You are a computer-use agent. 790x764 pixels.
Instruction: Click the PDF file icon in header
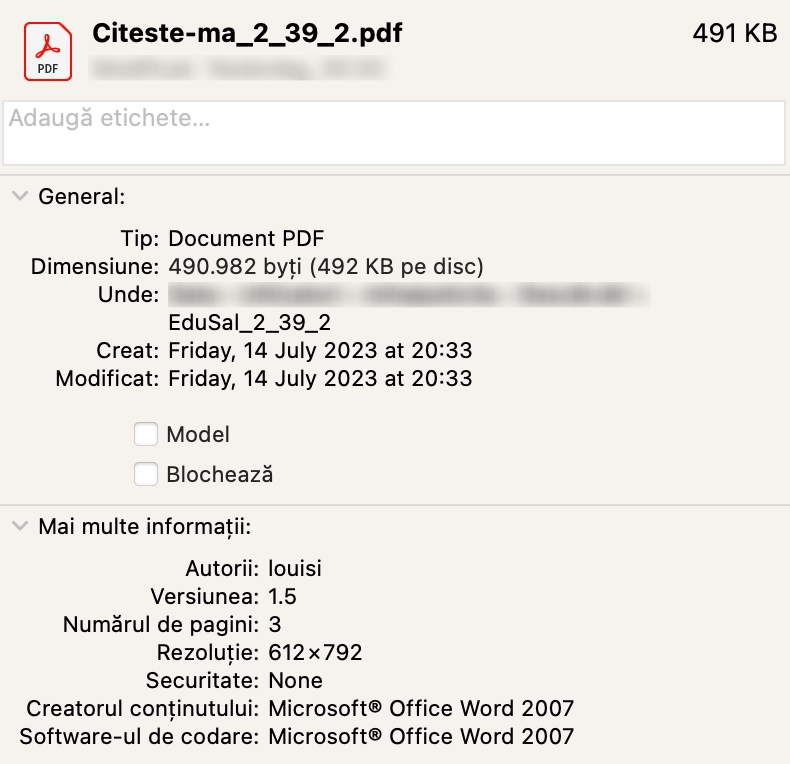[x=48, y=52]
